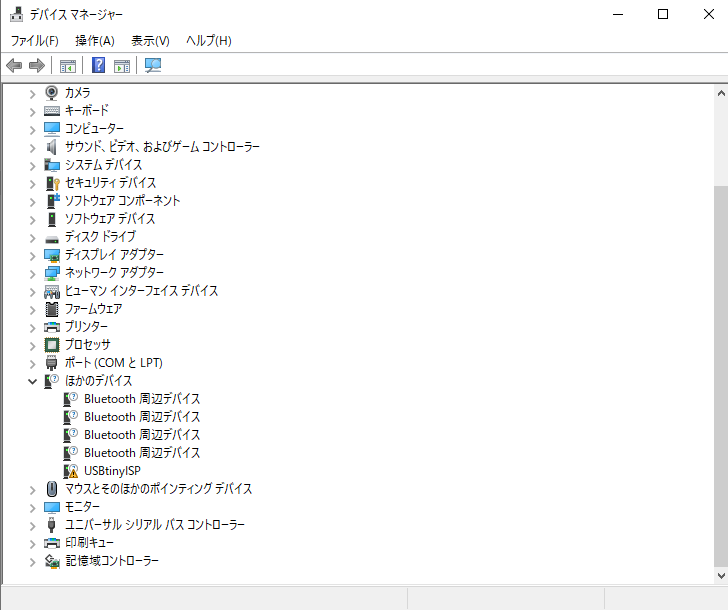This screenshot has width=728, height=610.
Task: Select the プロセッサ label
Action: (x=88, y=345)
